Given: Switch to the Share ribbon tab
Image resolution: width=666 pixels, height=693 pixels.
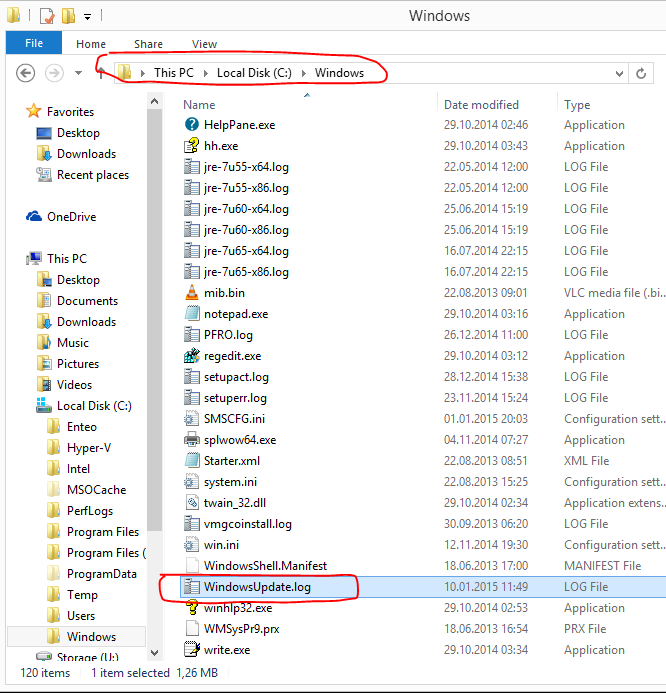Looking at the screenshot, I should coord(148,44).
